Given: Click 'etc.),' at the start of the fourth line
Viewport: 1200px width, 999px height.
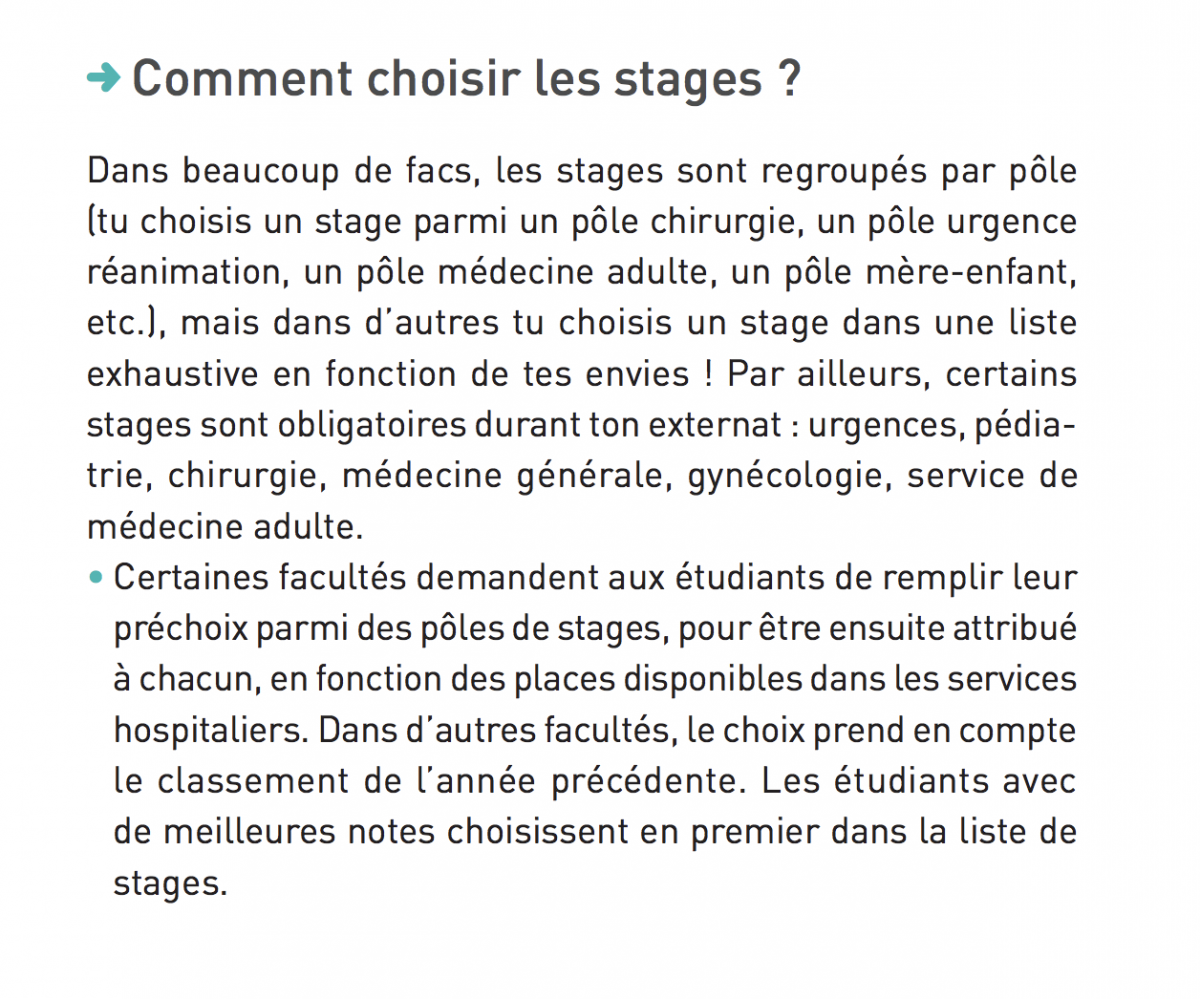Looking at the screenshot, I should click(x=126, y=324).
